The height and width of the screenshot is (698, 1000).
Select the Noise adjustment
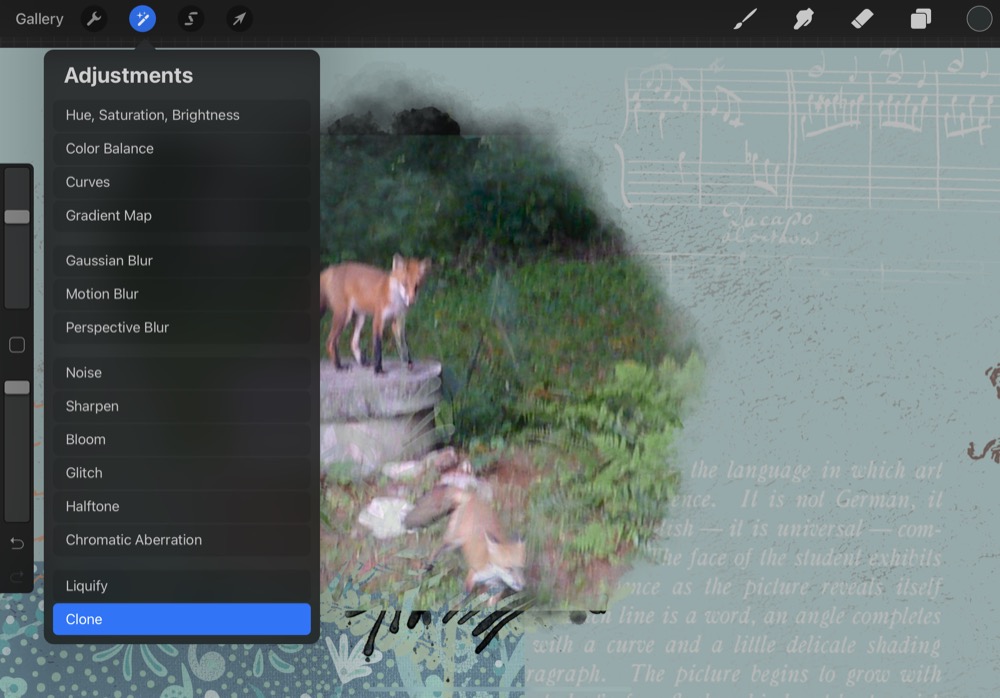(182, 373)
